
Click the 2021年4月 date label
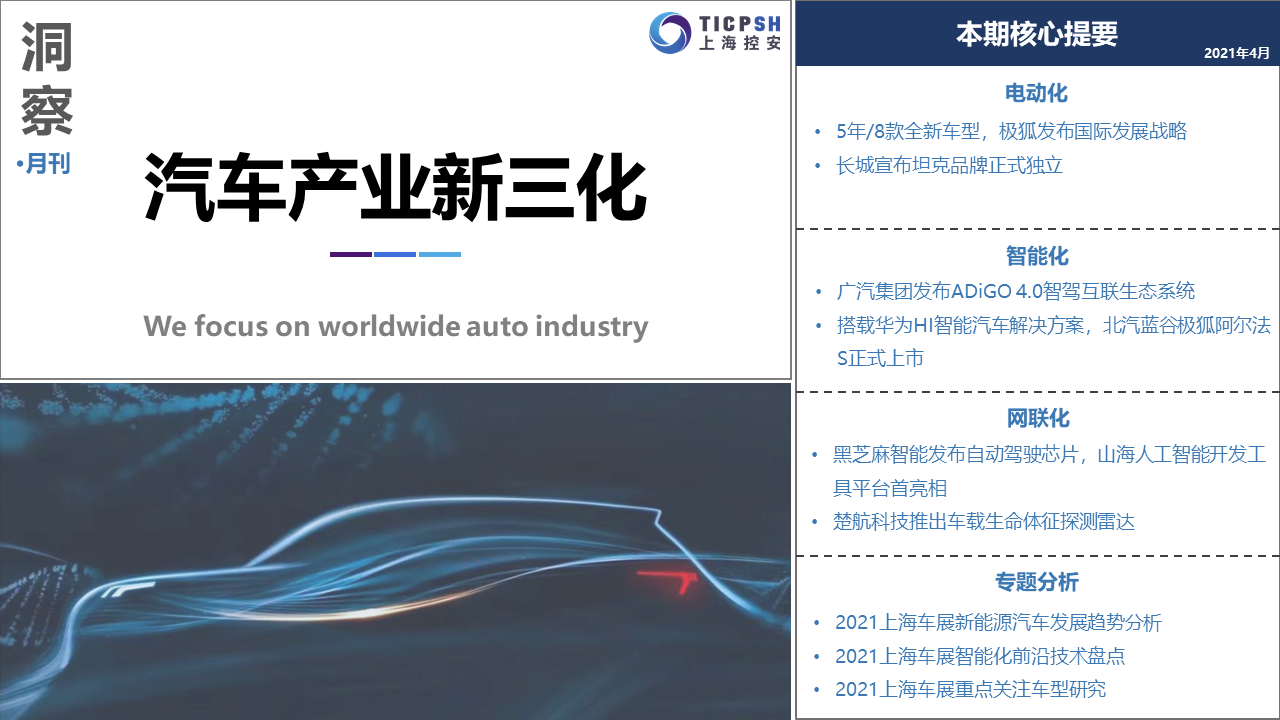pyautogui.click(x=1236, y=53)
